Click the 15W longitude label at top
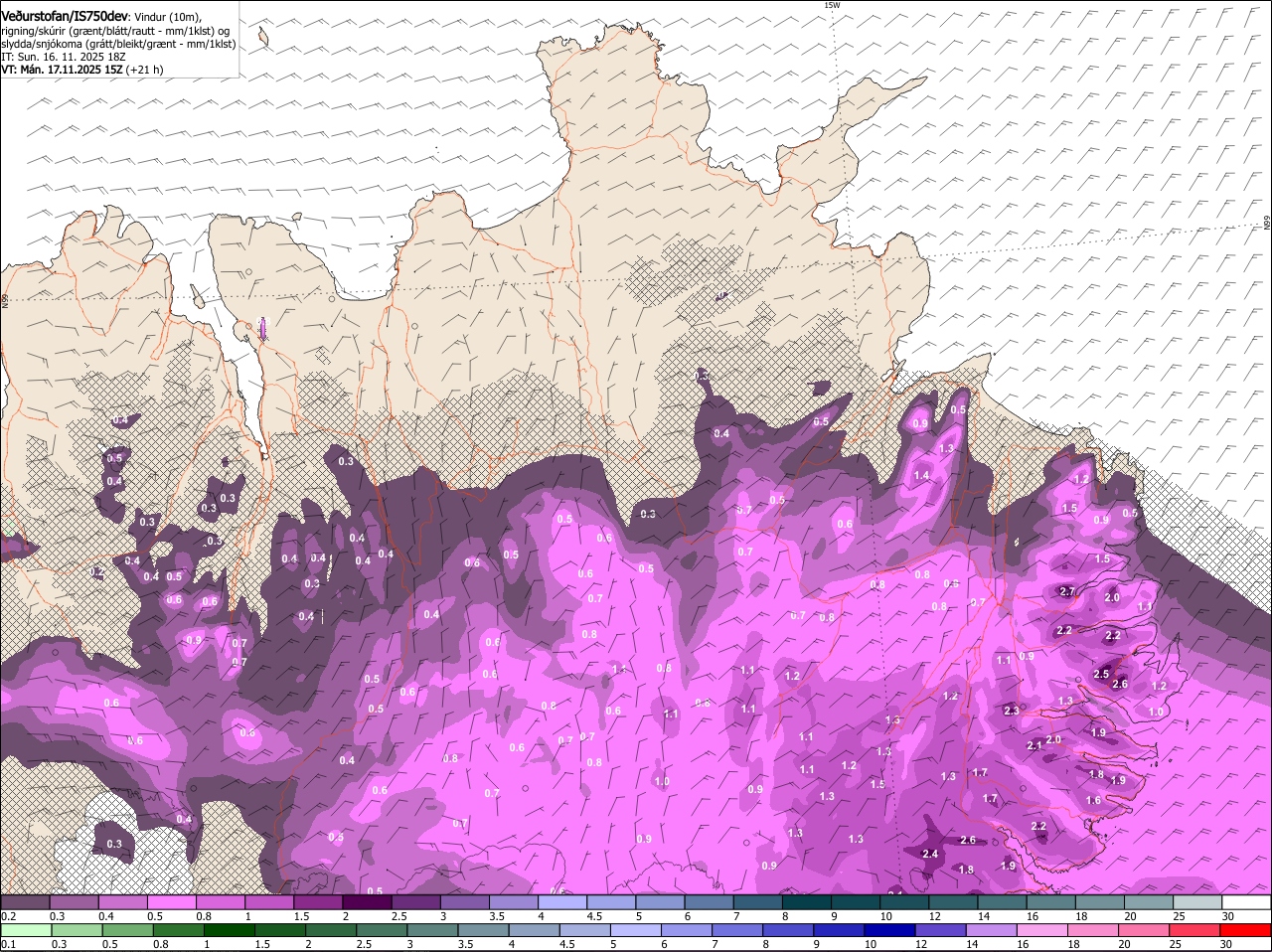 pyautogui.click(x=832, y=5)
